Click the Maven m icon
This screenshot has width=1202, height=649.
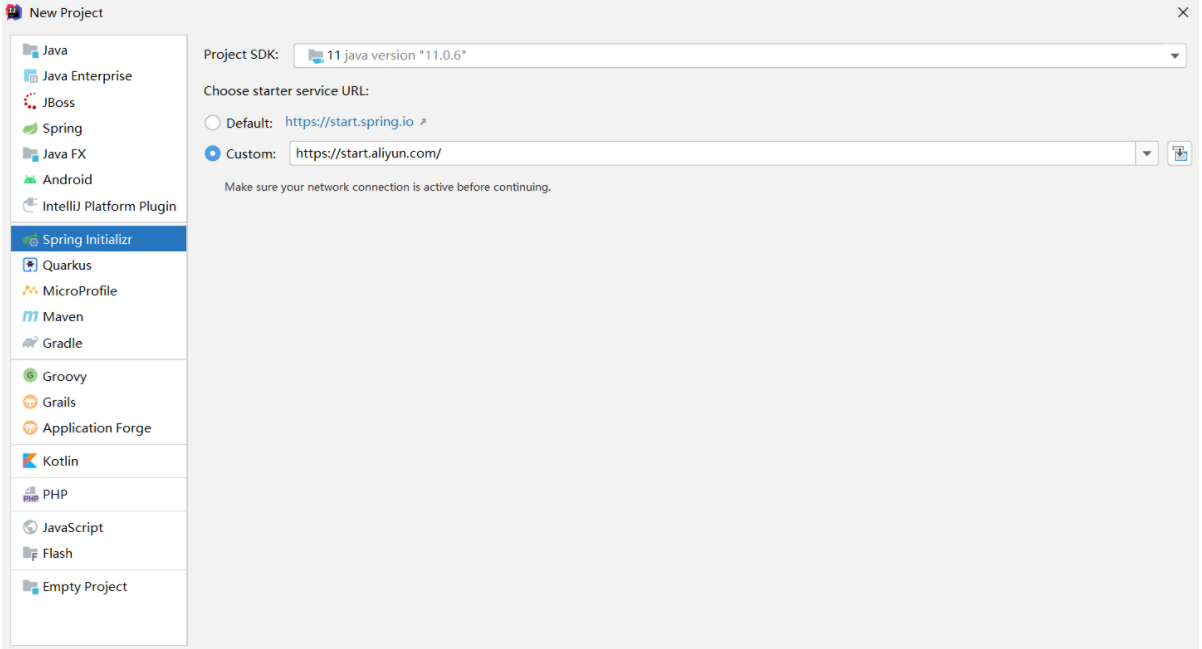click(x=30, y=317)
